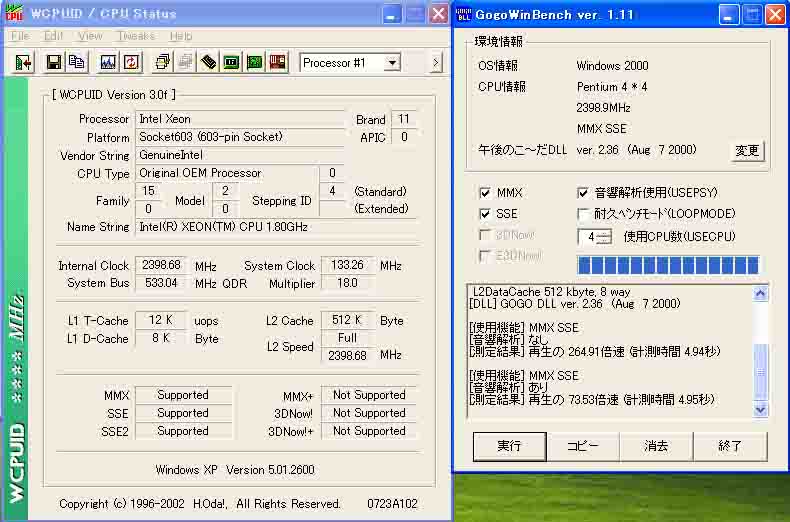The height and width of the screenshot is (522, 790).
Task: Click the Exit toolbar icon in WCPUID
Action: [23, 62]
